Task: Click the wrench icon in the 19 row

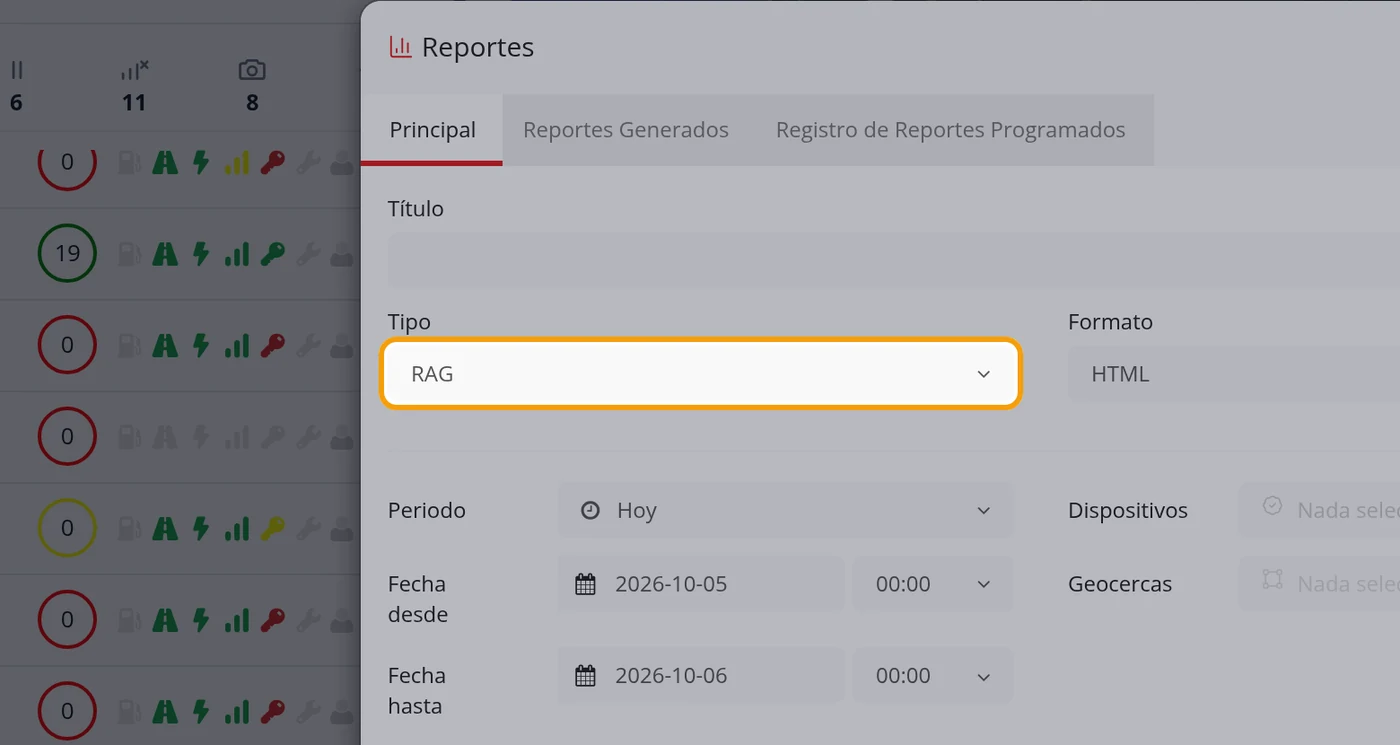Action: click(308, 254)
